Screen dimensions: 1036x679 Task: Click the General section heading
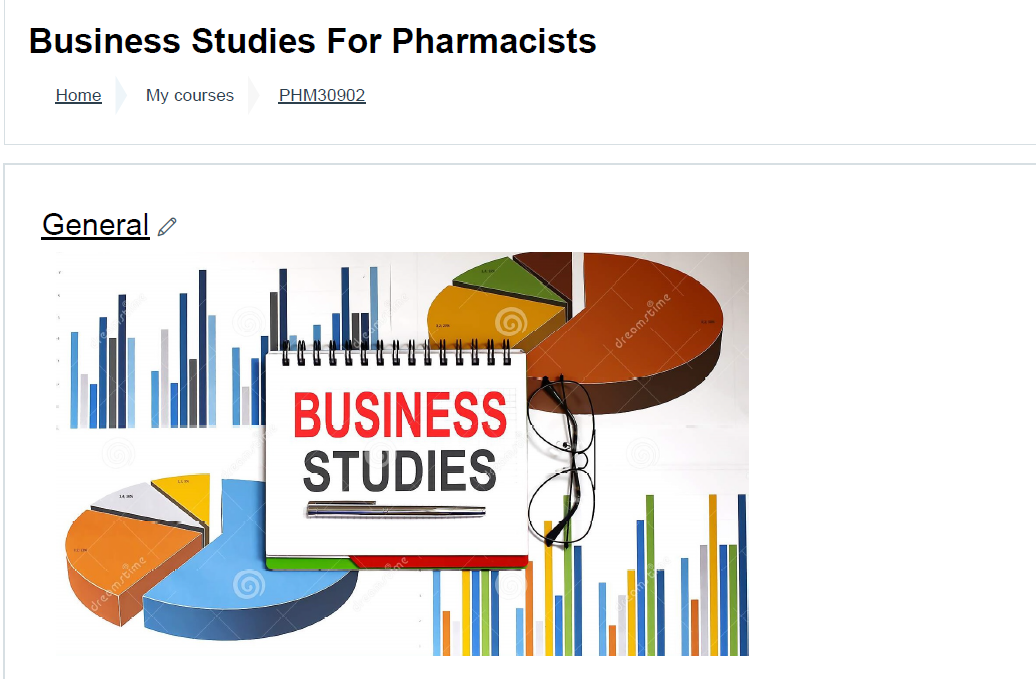tap(96, 225)
